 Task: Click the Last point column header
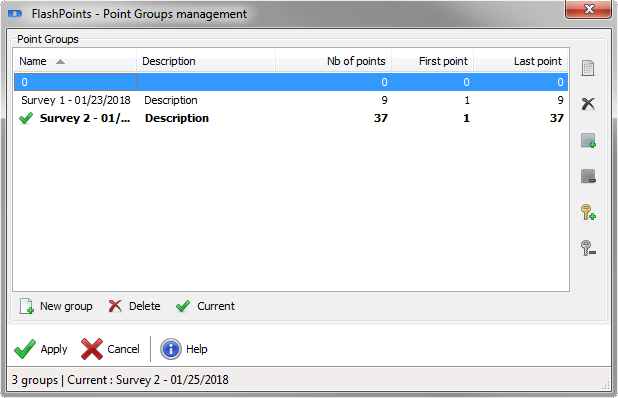[x=521, y=61]
